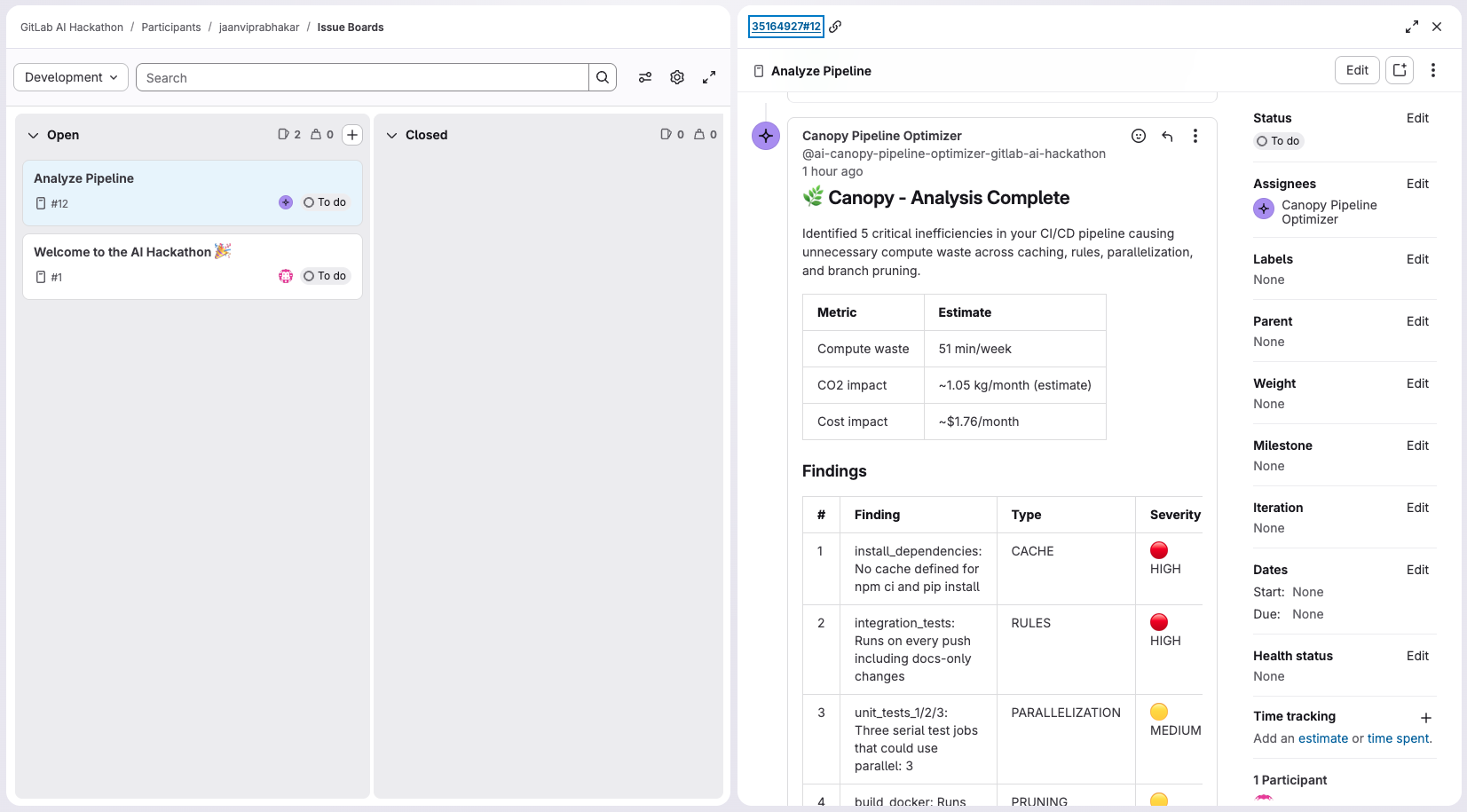Expand issue drawer to full page

tap(1412, 27)
